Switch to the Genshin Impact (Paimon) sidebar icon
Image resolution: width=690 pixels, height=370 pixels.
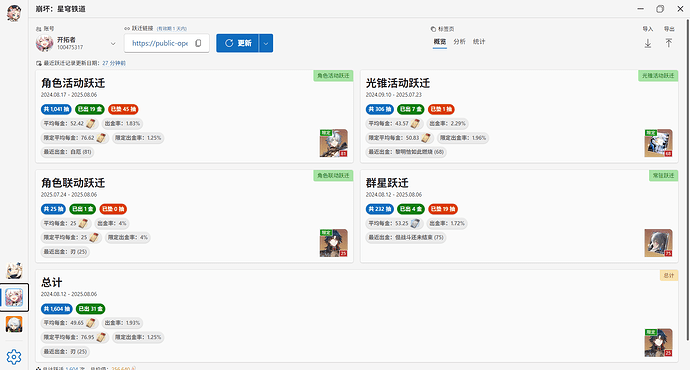14,271
